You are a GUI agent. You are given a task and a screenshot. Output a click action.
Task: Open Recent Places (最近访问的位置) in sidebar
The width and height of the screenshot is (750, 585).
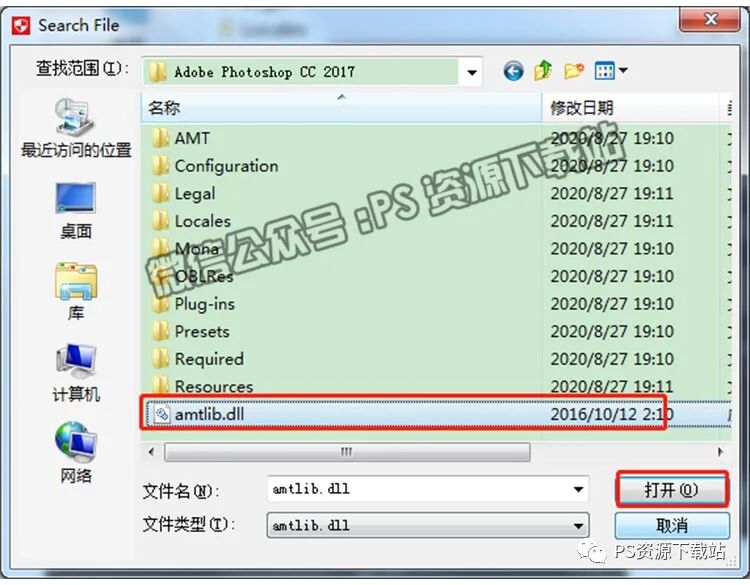pyautogui.click(x=76, y=127)
